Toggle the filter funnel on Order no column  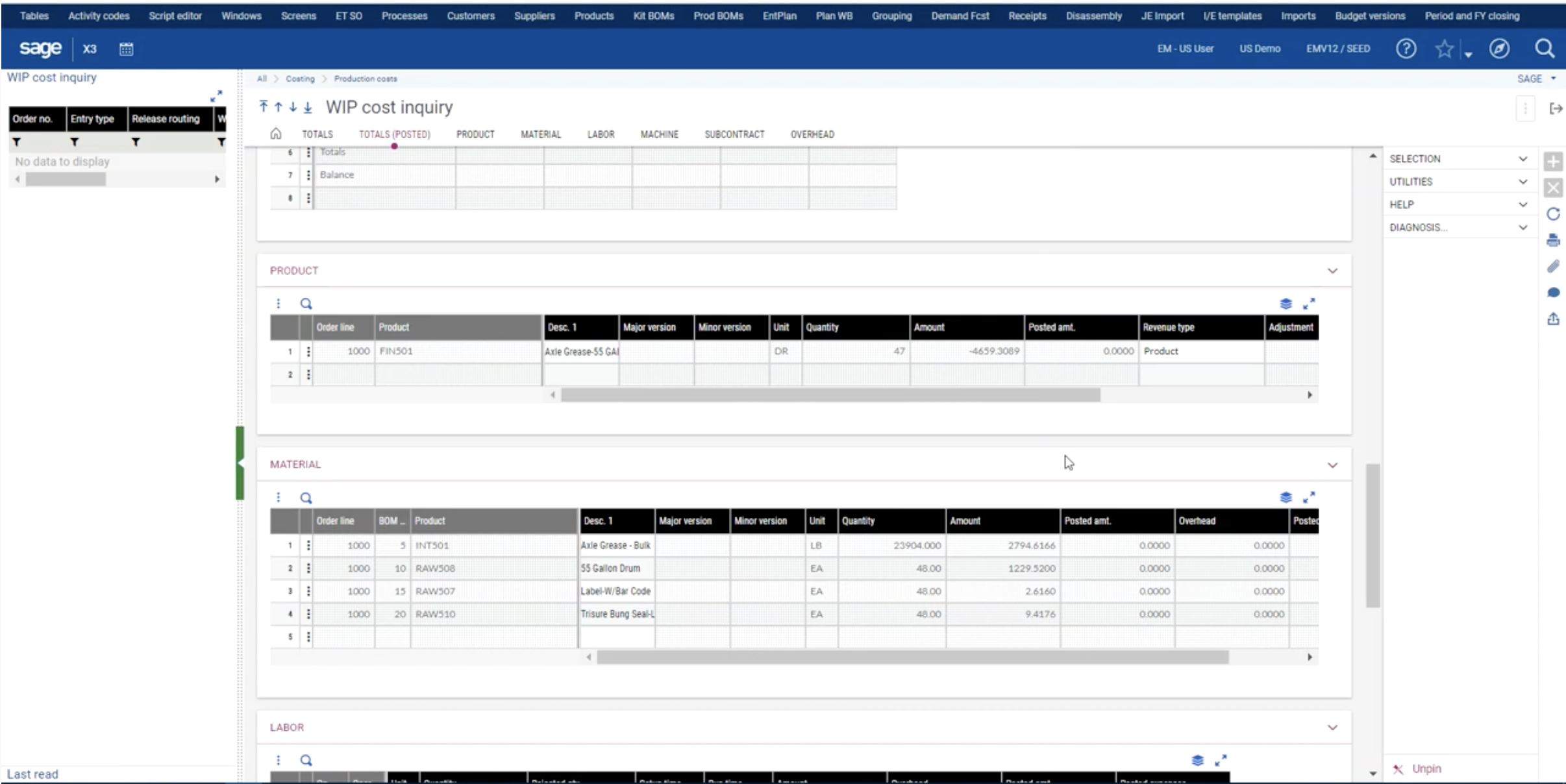pyautogui.click(x=18, y=141)
